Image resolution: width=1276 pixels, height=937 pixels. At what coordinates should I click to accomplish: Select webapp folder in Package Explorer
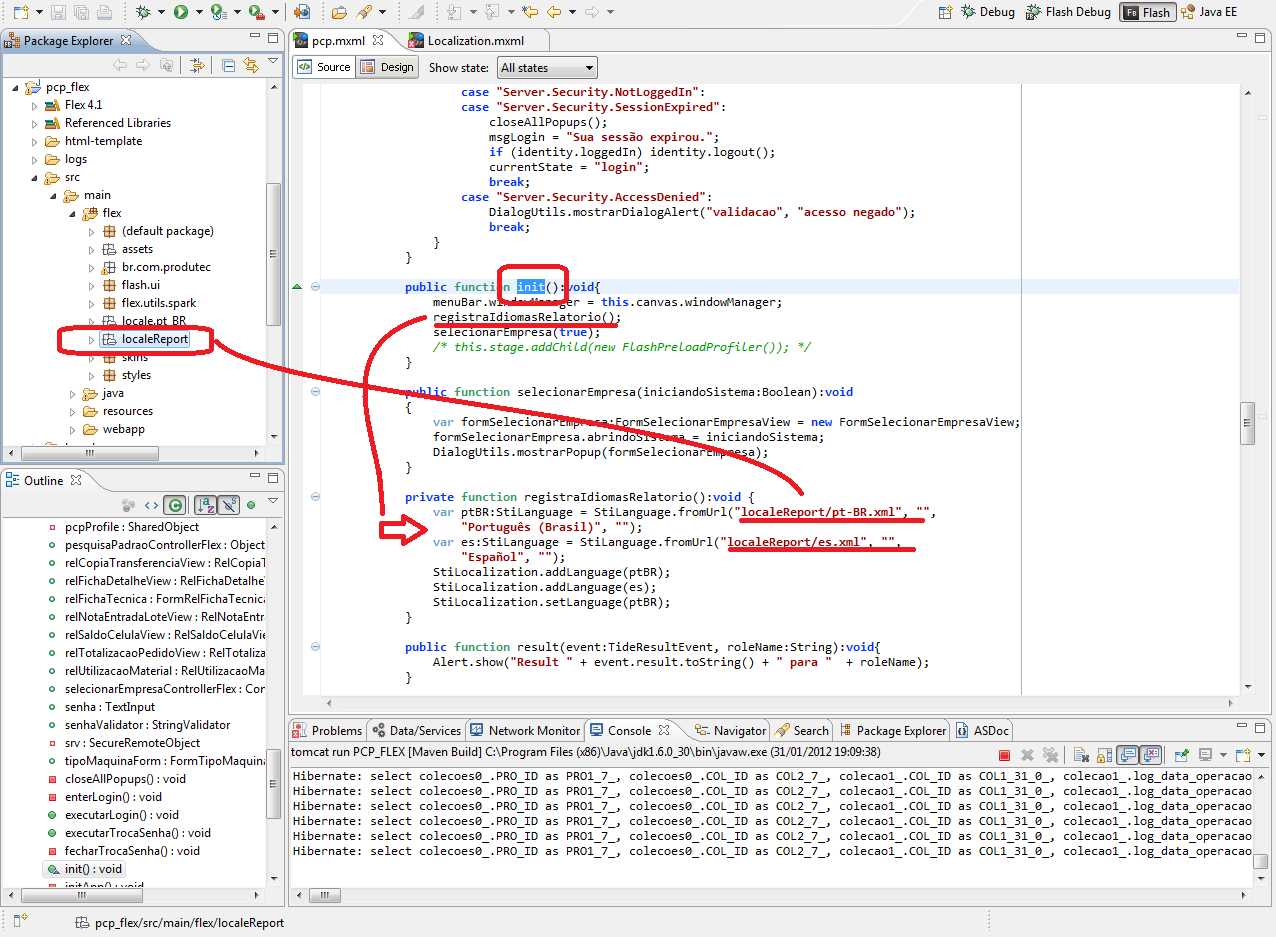coord(123,429)
